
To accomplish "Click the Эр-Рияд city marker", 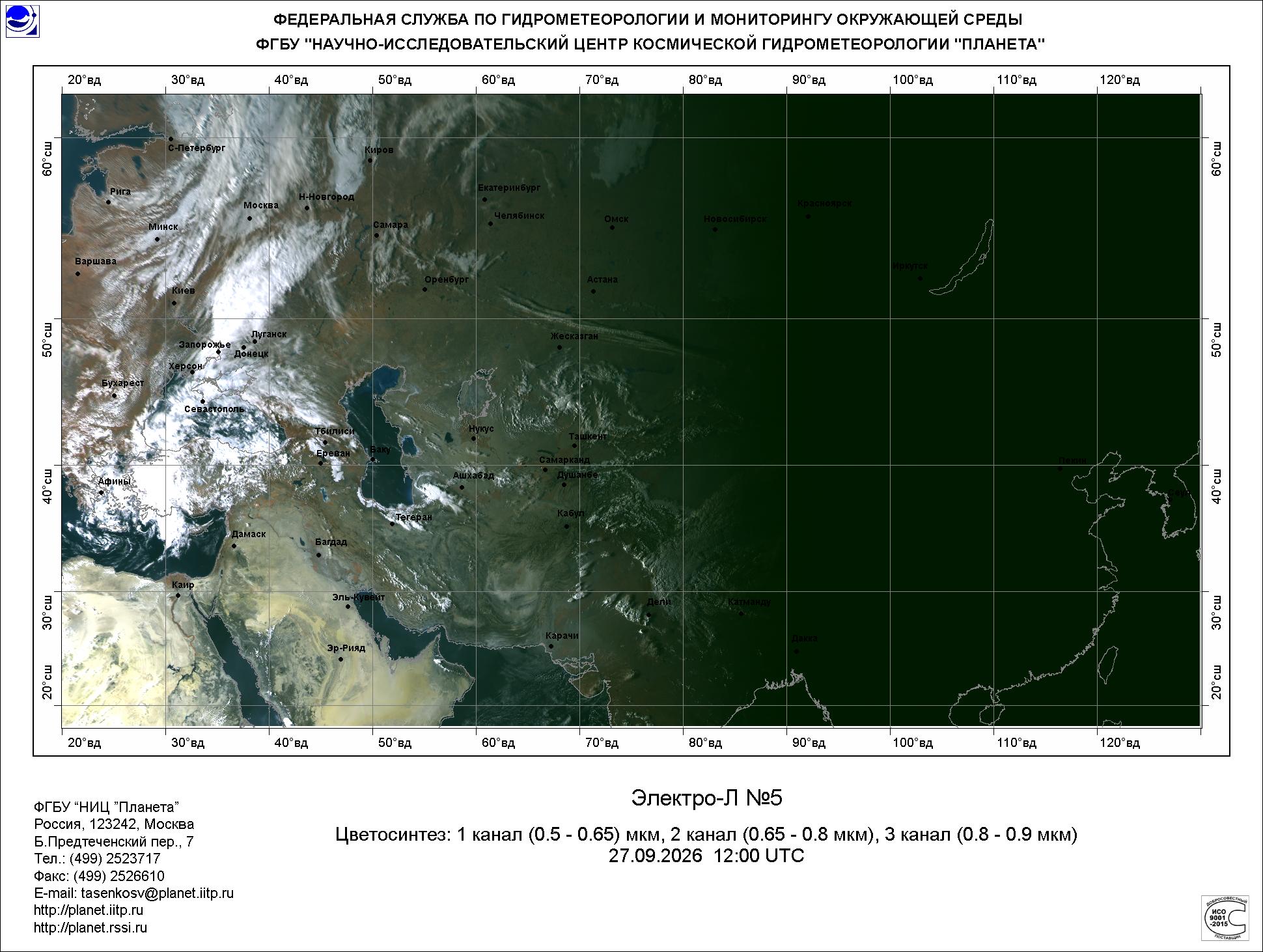I will [340, 659].
